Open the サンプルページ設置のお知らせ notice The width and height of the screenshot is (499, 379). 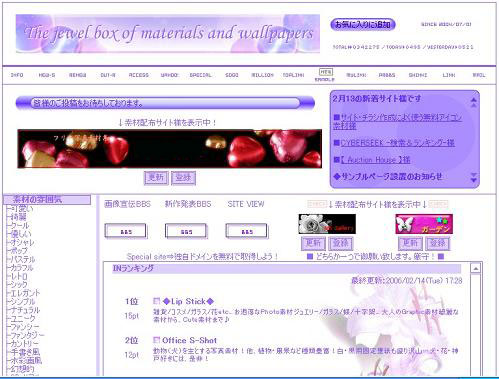388,177
